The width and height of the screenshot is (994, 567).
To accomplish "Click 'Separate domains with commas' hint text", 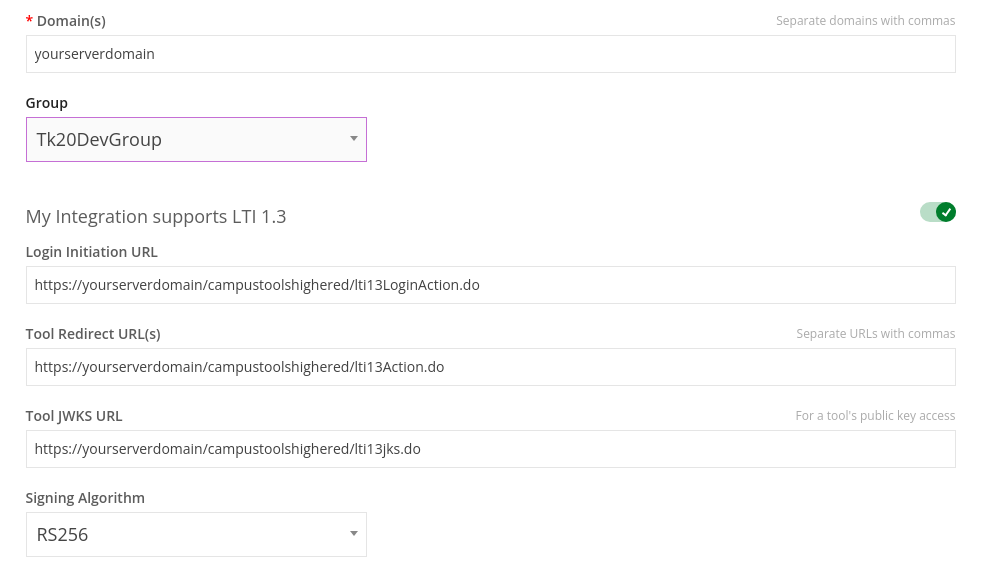I will click(865, 21).
